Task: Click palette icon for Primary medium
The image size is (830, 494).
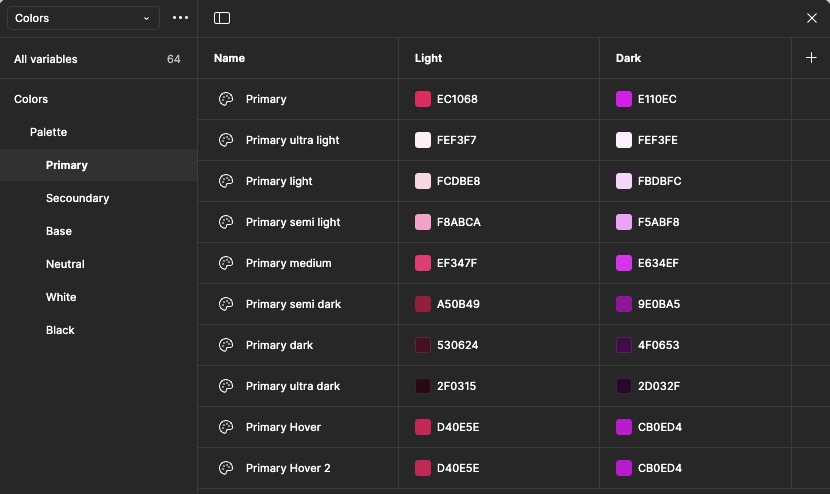Action: 226,263
